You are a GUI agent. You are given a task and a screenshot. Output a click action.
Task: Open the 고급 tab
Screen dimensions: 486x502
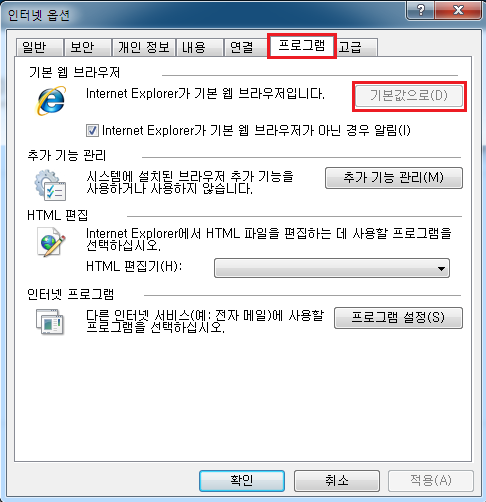coord(356,47)
